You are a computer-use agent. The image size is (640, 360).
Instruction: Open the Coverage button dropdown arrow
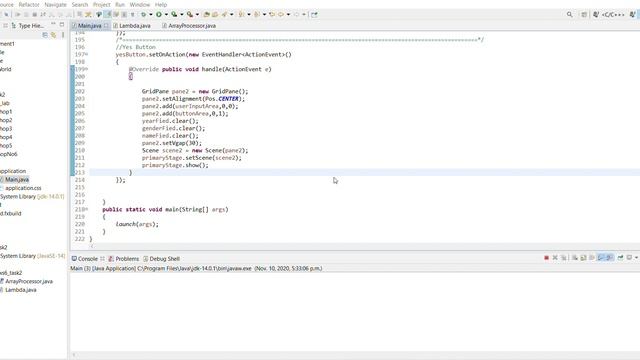tap(182, 14)
